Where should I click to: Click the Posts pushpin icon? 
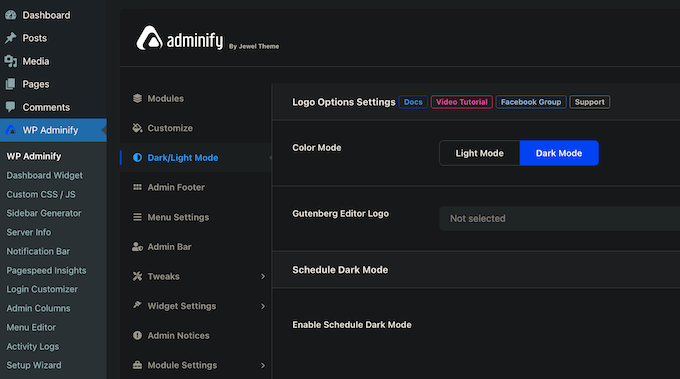click(x=11, y=38)
